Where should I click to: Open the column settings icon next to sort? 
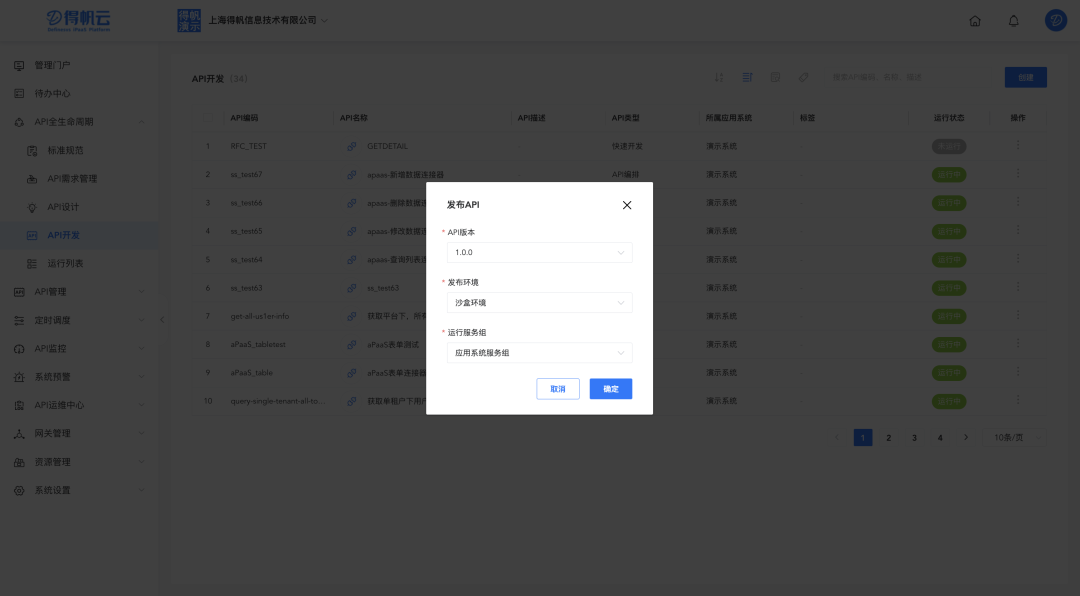coord(747,76)
